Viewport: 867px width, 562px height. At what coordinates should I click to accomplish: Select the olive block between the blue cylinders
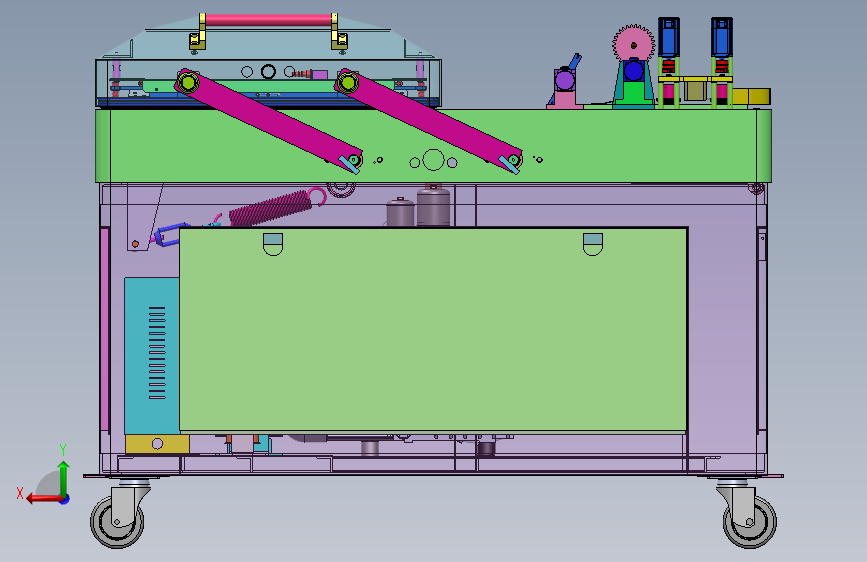[x=695, y=90]
